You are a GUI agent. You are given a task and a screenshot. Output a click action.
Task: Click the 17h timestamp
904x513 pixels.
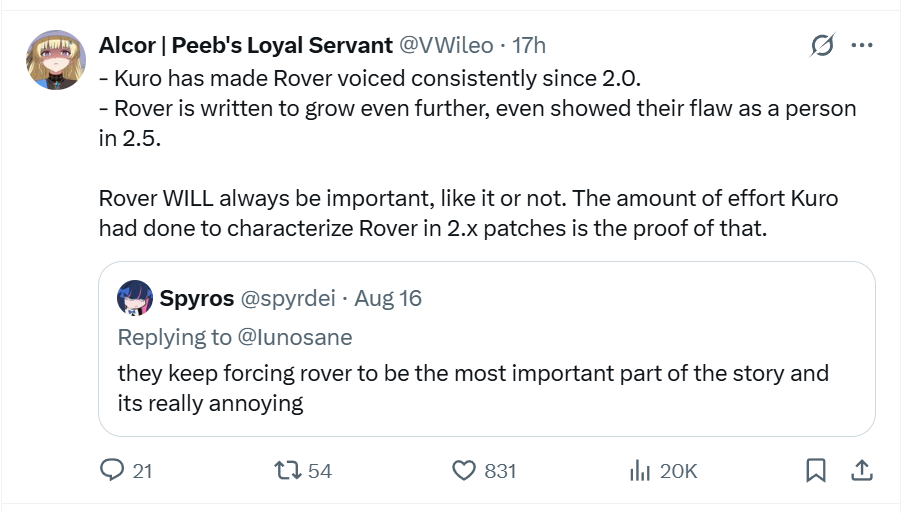tap(529, 45)
